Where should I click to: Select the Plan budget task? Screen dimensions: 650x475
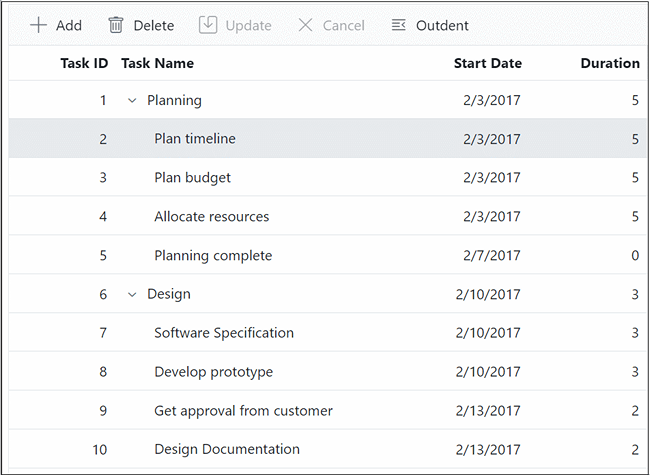coord(192,178)
